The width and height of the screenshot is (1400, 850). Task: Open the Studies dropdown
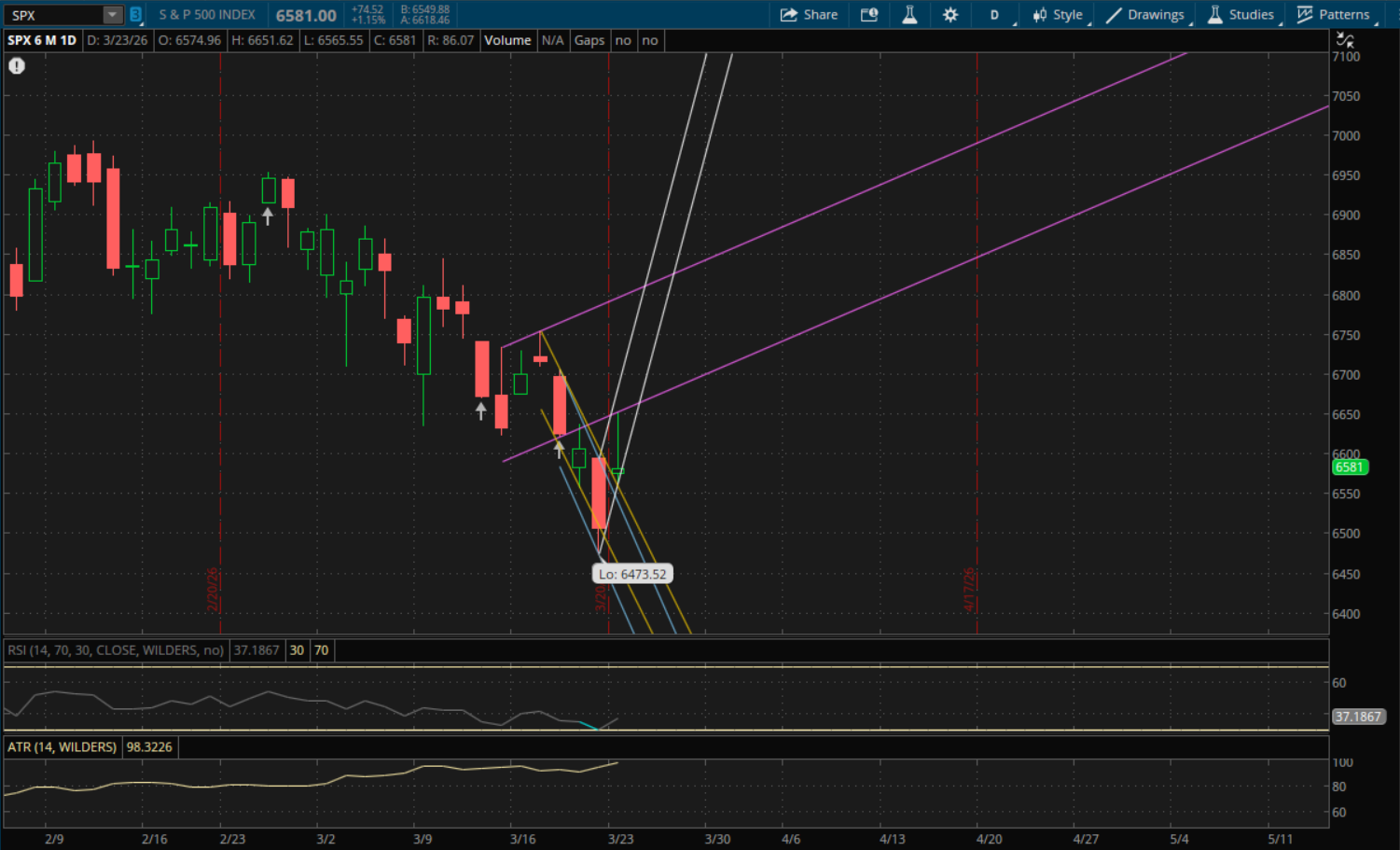[1241, 15]
